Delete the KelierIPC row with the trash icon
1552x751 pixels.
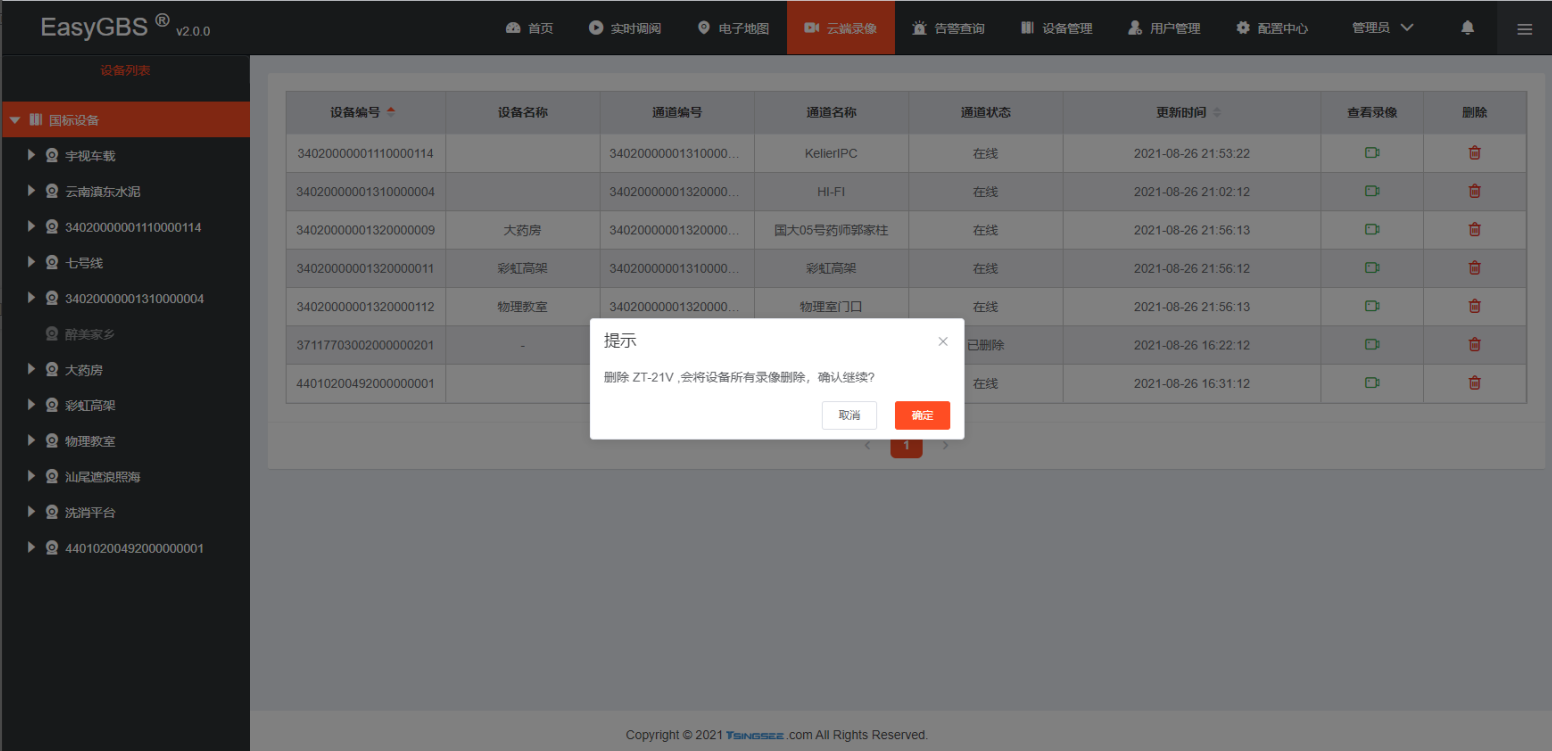point(1474,153)
